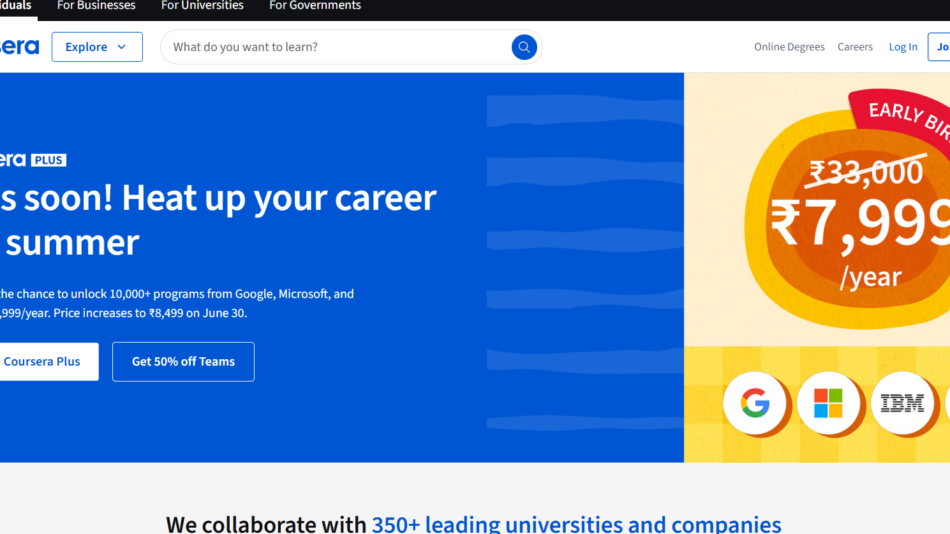950x534 pixels.
Task: Open '350+ leading universities and companies' link
Action: click(x=576, y=524)
